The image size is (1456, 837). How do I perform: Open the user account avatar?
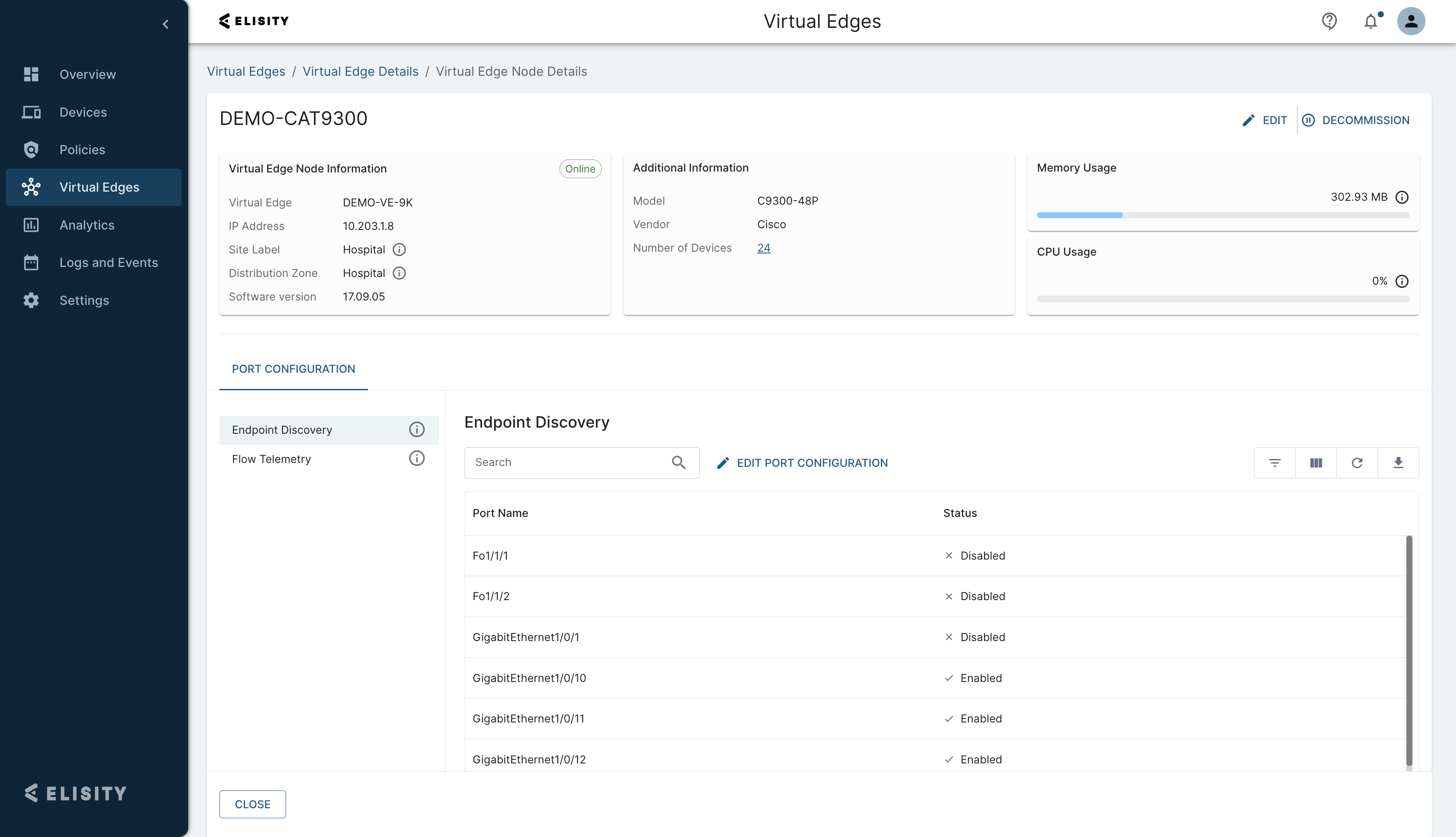tap(1411, 21)
